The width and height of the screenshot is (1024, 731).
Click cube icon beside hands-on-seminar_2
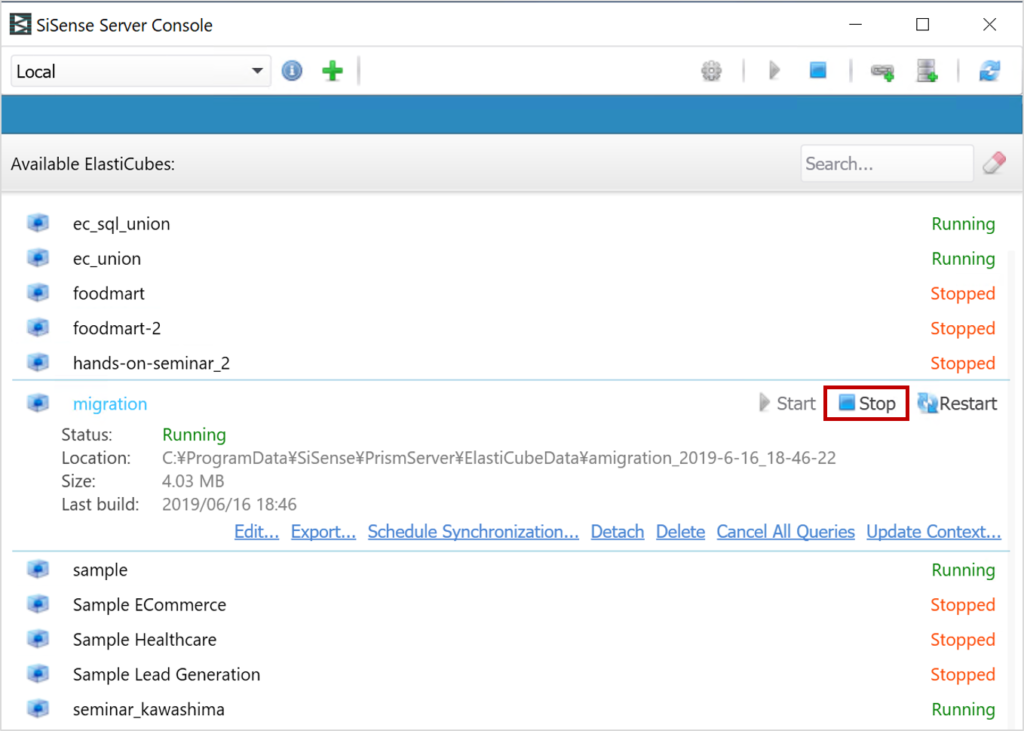(x=38, y=362)
